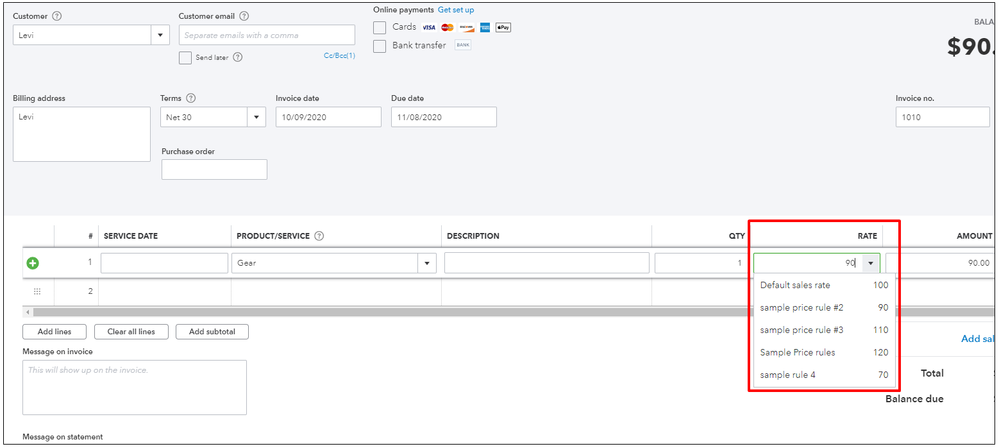Image resolution: width=999 pixels, height=448 pixels.
Task: Choose Default sales rate from list
Action: (x=824, y=285)
